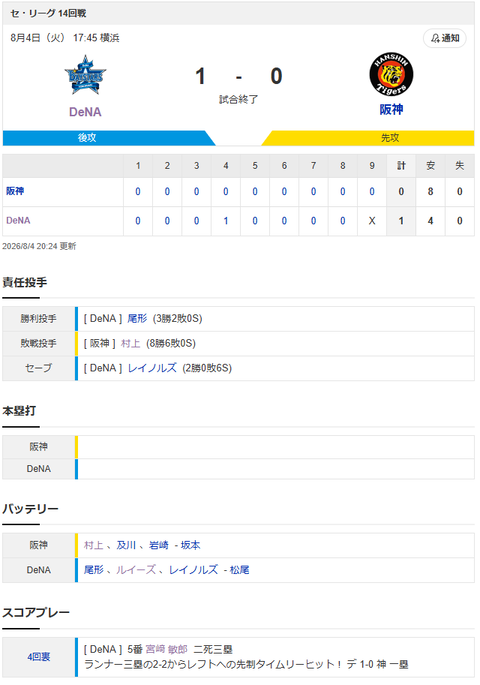Jump to the 4回裏 score play

point(38,657)
